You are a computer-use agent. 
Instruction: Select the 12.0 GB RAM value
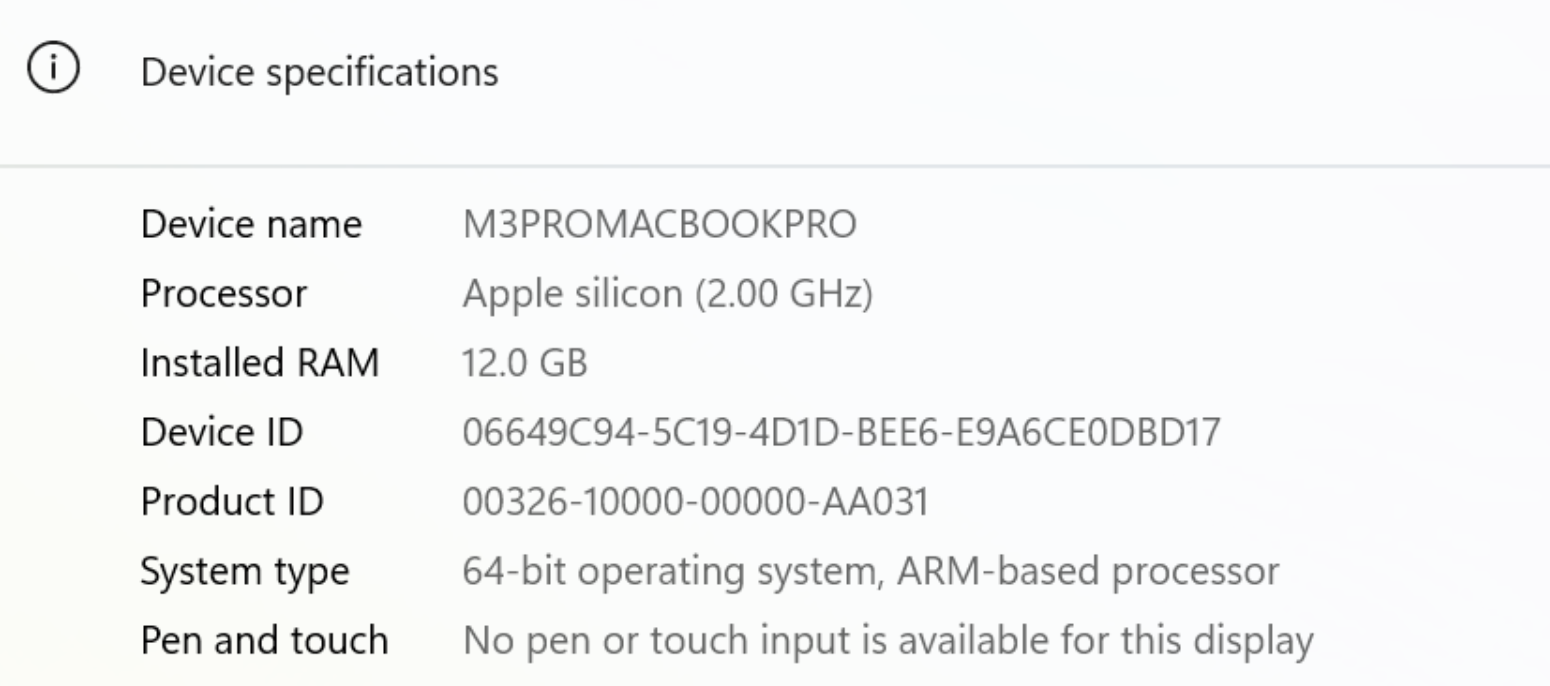pyautogui.click(x=524, y=364)
